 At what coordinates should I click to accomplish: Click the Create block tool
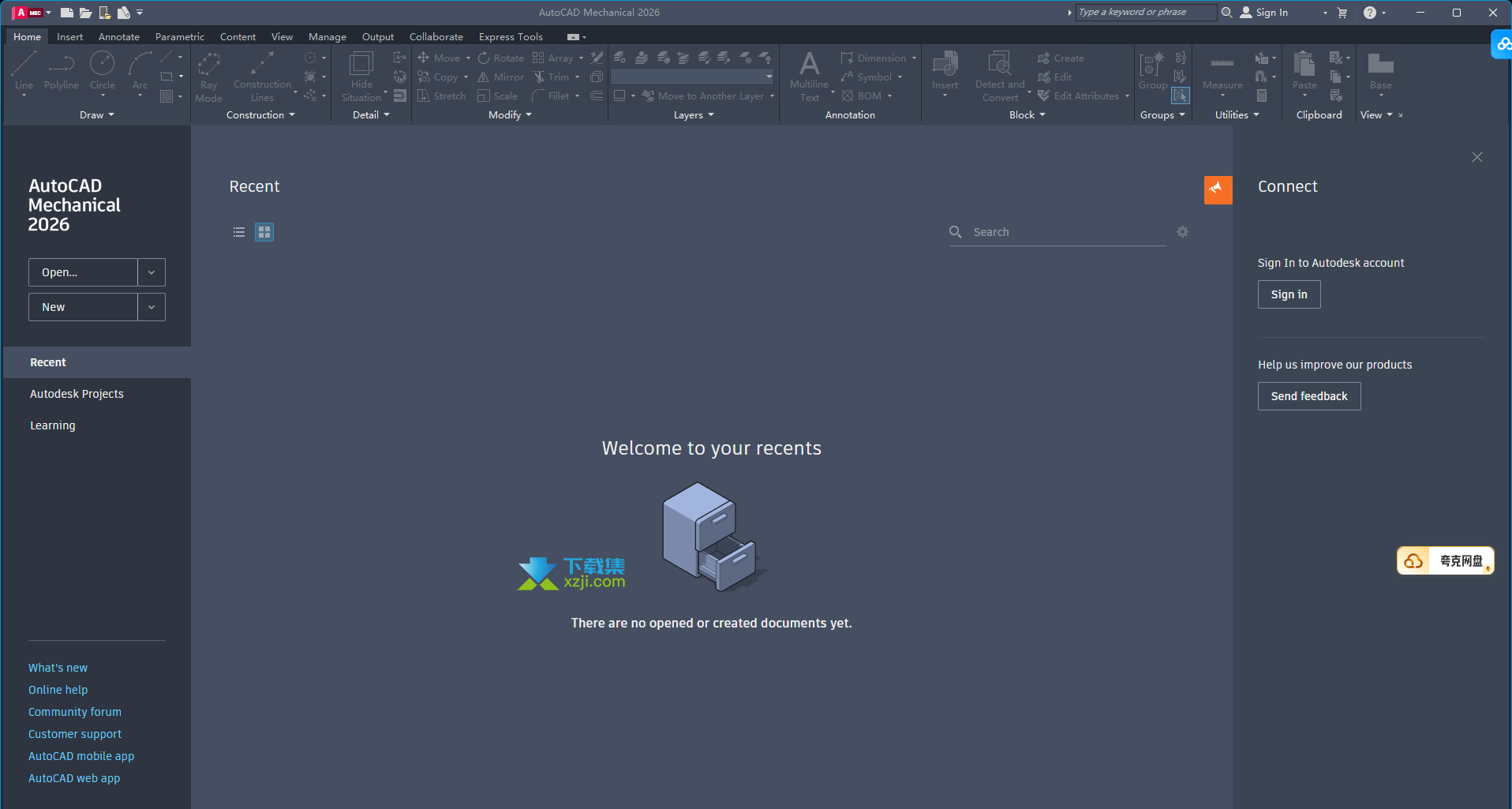(x=1061, y=58)
